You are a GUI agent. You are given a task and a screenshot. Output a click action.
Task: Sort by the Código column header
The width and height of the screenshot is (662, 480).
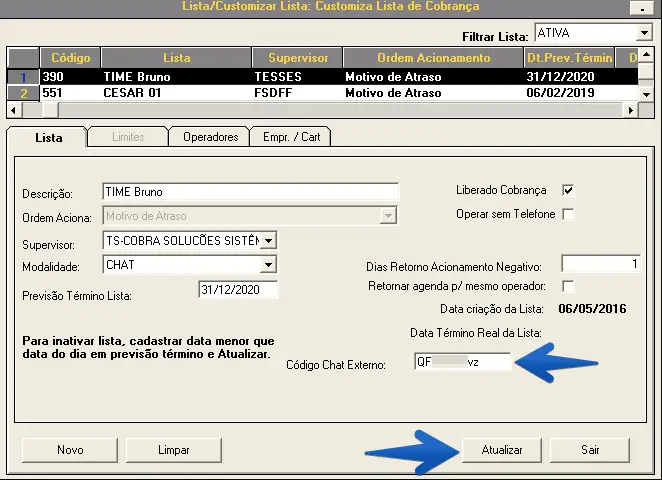click(70, 58)
